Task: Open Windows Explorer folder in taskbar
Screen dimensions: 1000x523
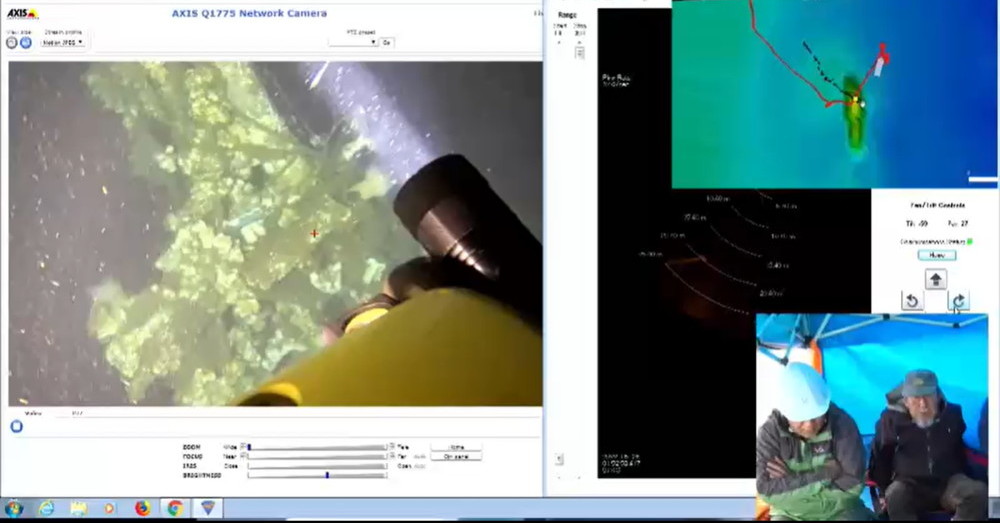Action: [78, 508]
